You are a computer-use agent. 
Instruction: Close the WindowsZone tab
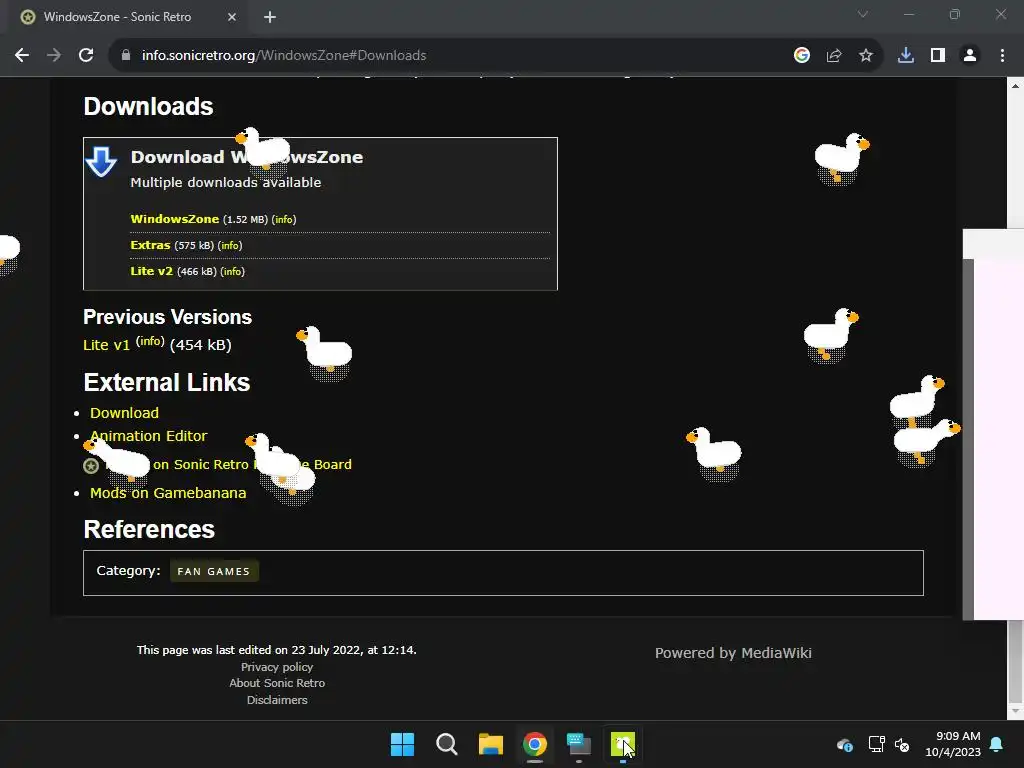click(x=232, y=17)
